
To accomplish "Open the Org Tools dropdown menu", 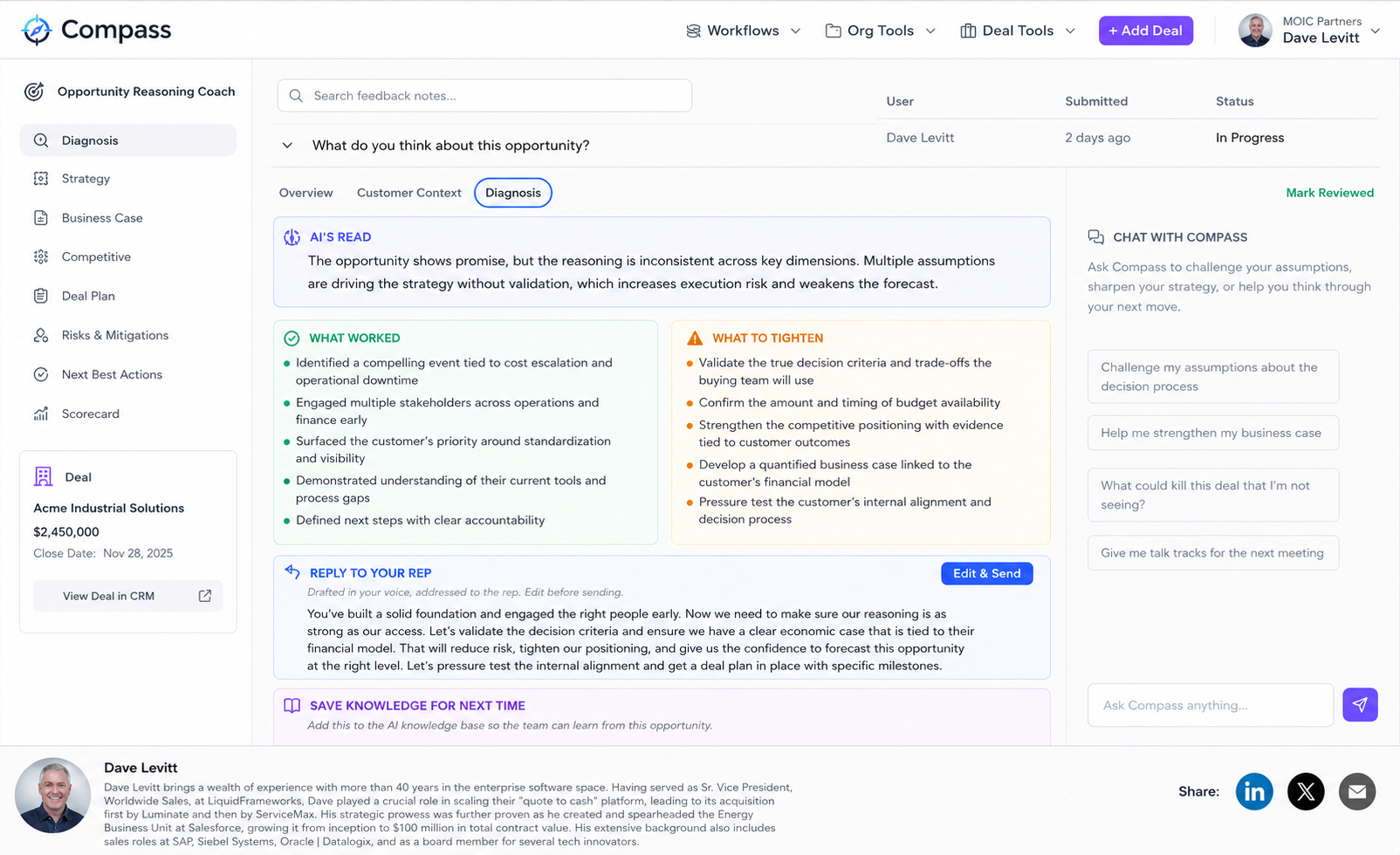I will (881, 31).
